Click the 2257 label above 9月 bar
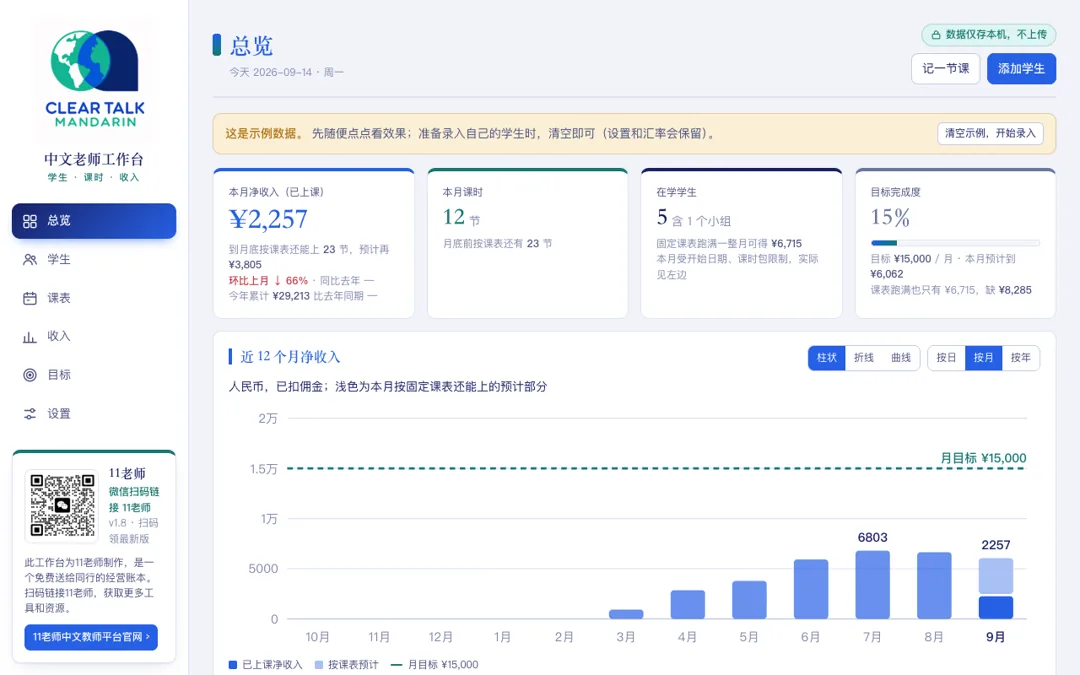 click(995, 545)
